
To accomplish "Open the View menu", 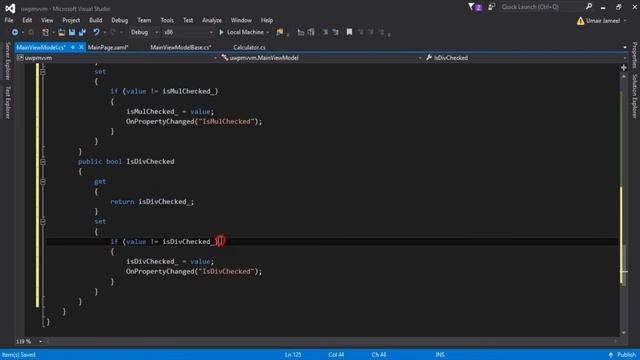I will pyautogui.click(x=47, y=20).
